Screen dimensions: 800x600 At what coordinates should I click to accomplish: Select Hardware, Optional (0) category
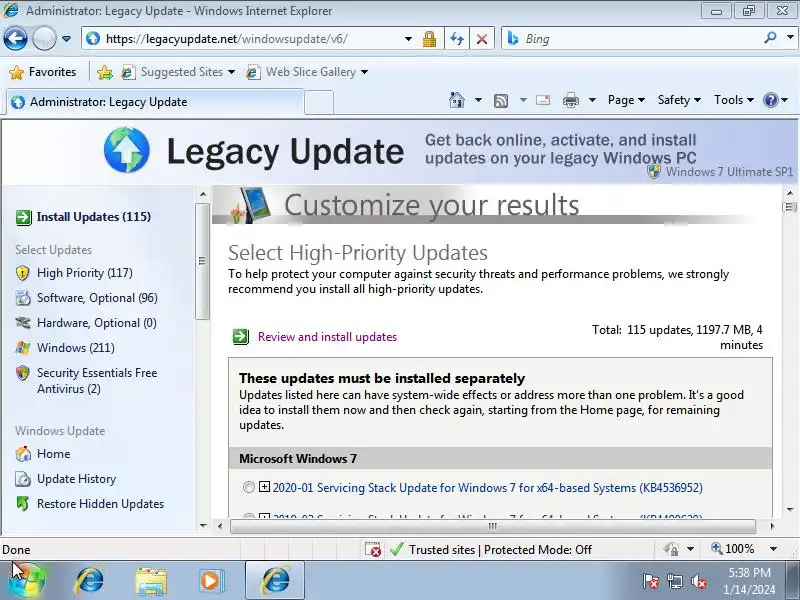(96, 323)
